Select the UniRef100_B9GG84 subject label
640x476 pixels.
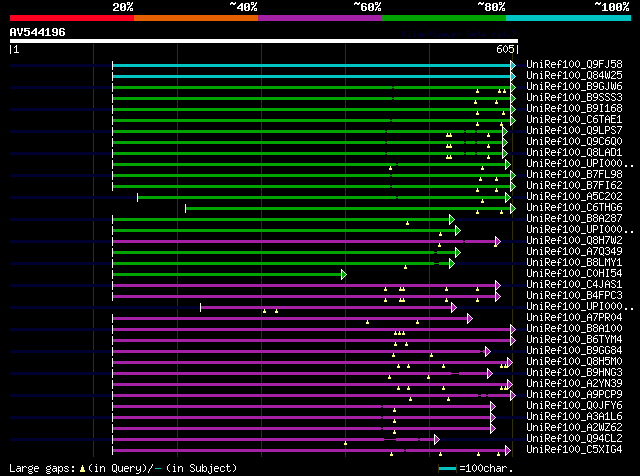[x=574, y=351]
